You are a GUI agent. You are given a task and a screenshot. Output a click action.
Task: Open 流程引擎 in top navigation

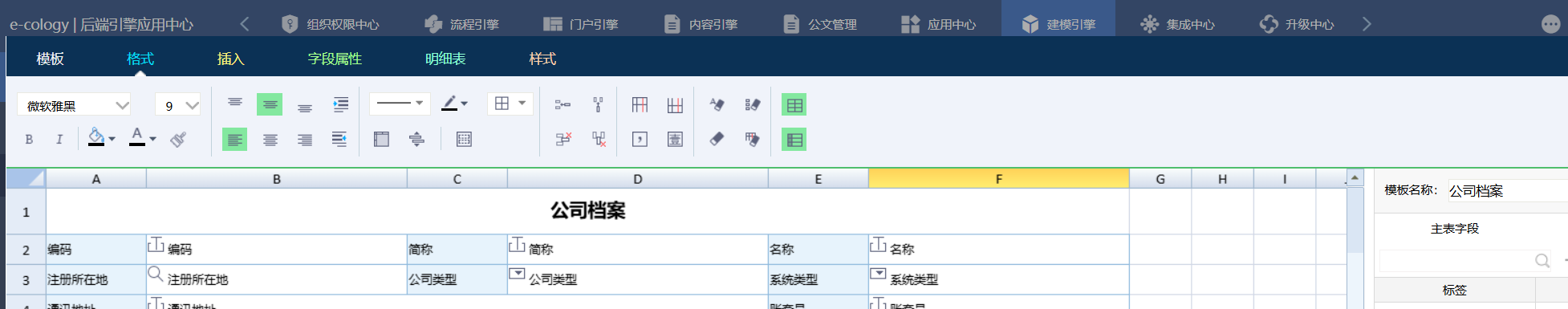tap(461, 24)
